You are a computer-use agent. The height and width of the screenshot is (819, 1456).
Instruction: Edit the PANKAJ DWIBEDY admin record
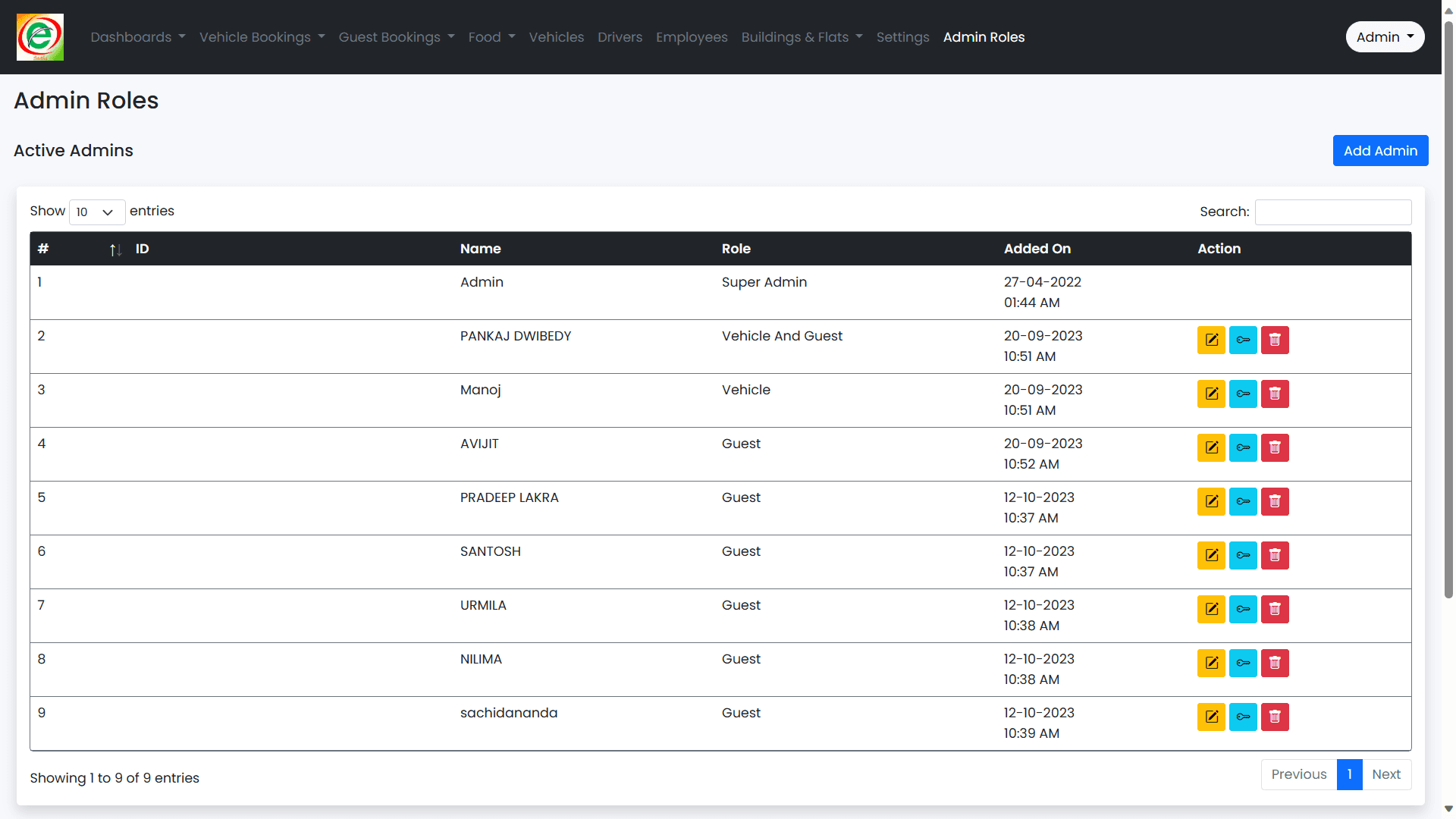[1210, 340]
